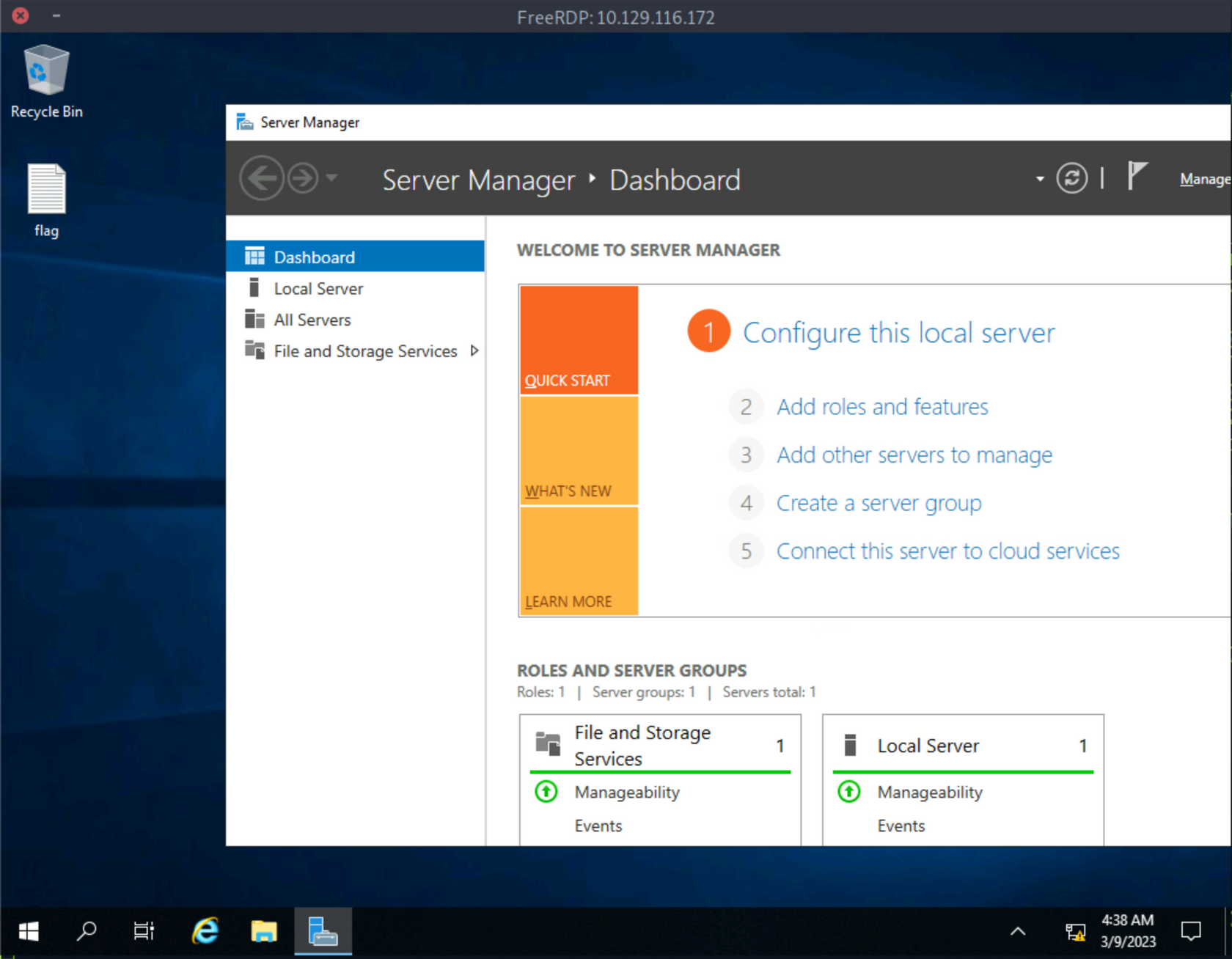Viewport: 1232px width, 959px height.
Task: Click the Local Server tile icon
Action: tap(850, 745)
